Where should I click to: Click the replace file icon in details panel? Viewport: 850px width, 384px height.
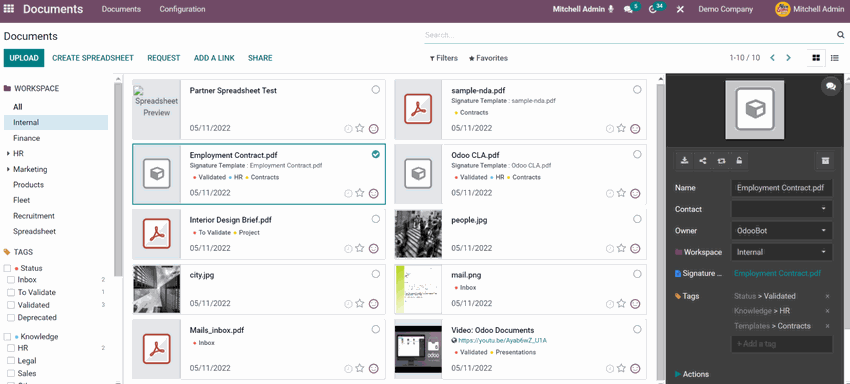click(721, 161)
